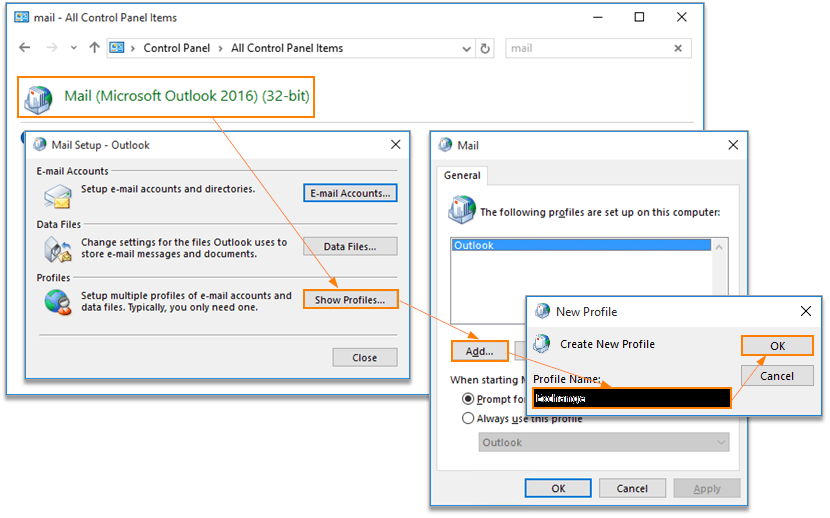Click the New Profile title bar icon

click(x=542, y=311)
